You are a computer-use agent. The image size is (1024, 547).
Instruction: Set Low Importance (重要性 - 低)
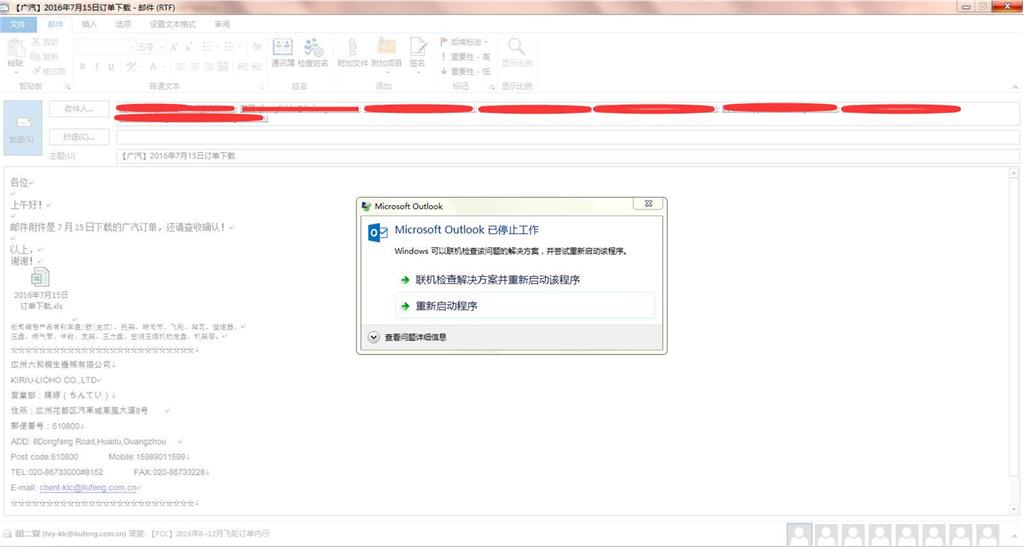coord(466,71)
